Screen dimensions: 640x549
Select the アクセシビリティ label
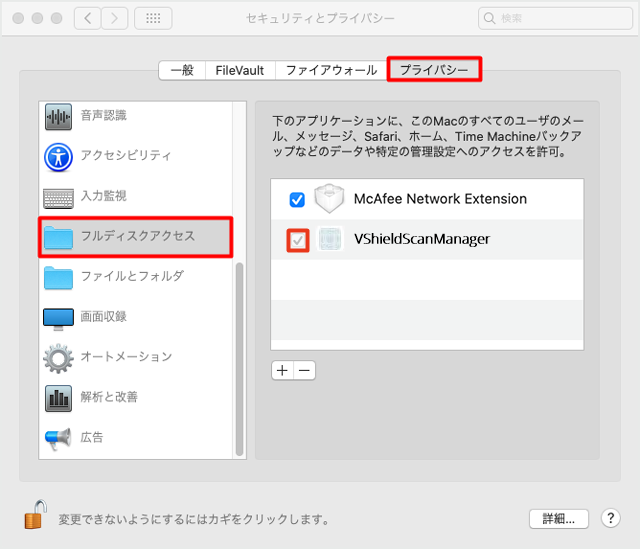[x=126, y=156]
